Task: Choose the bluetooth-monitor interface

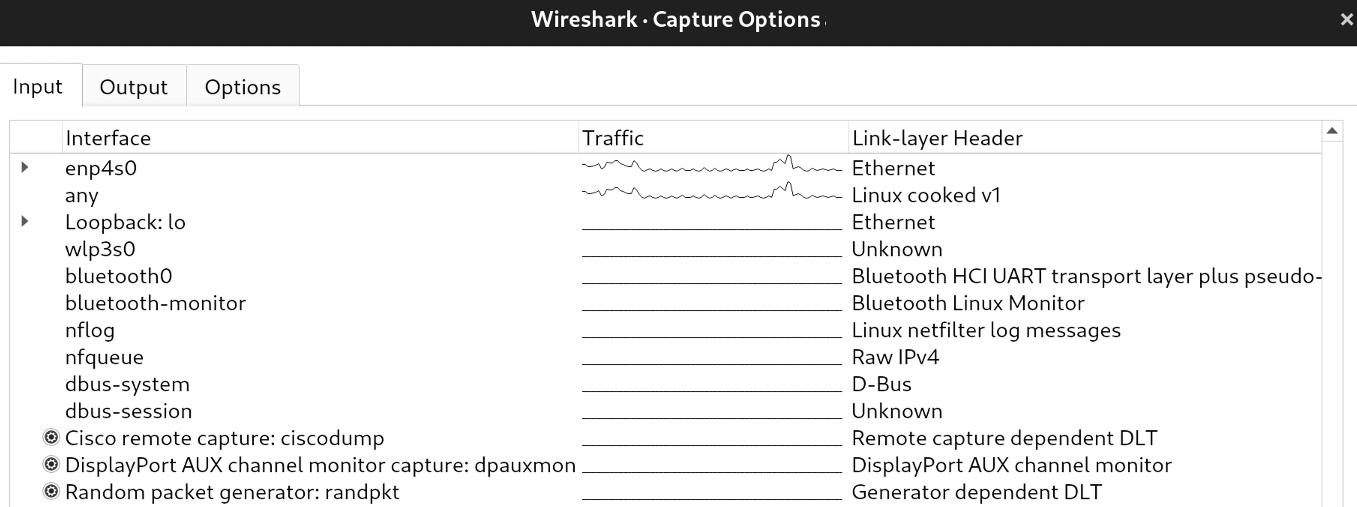Action: (155, 303)
